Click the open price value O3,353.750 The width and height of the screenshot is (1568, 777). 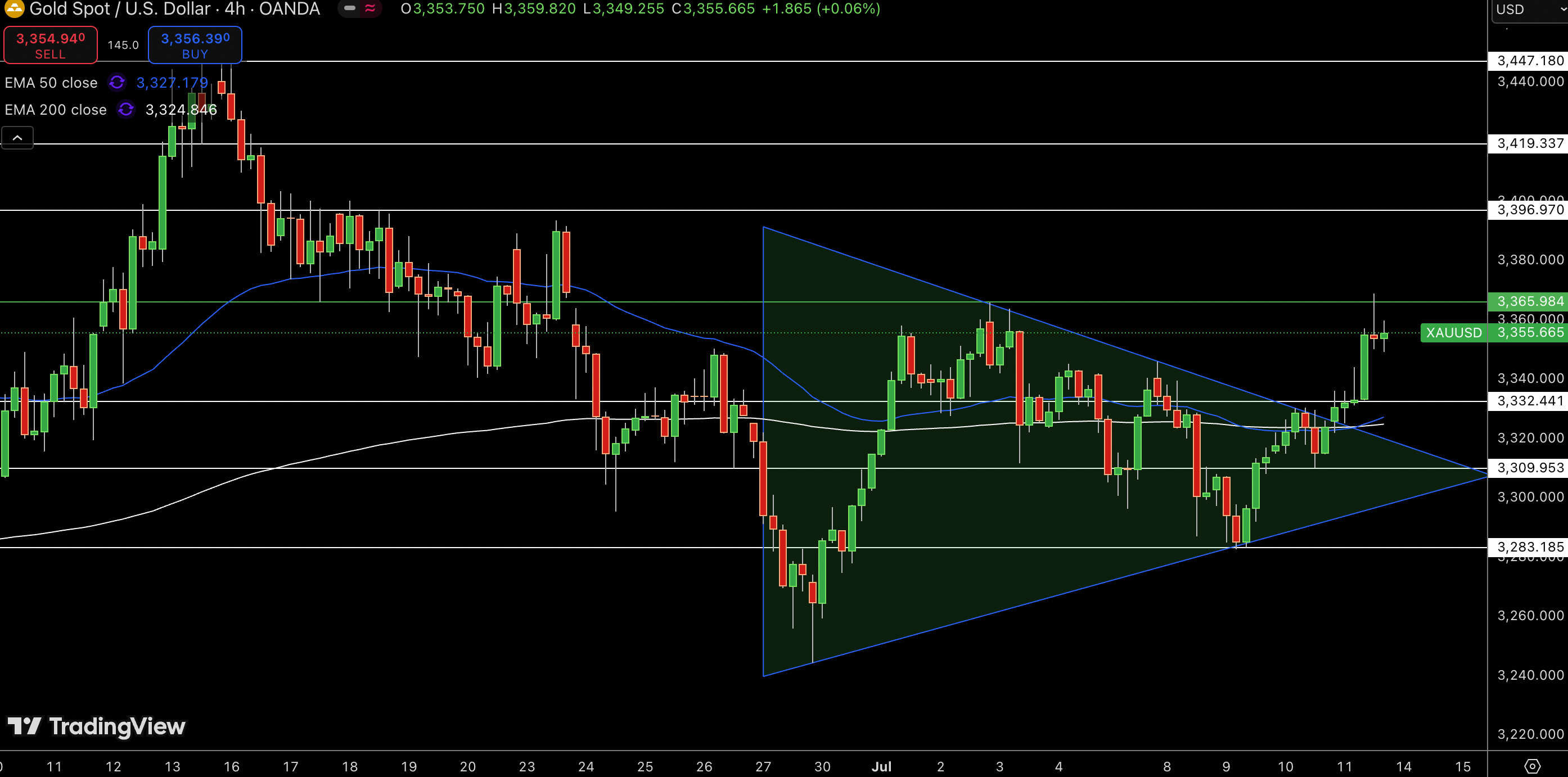pos(443,9)
